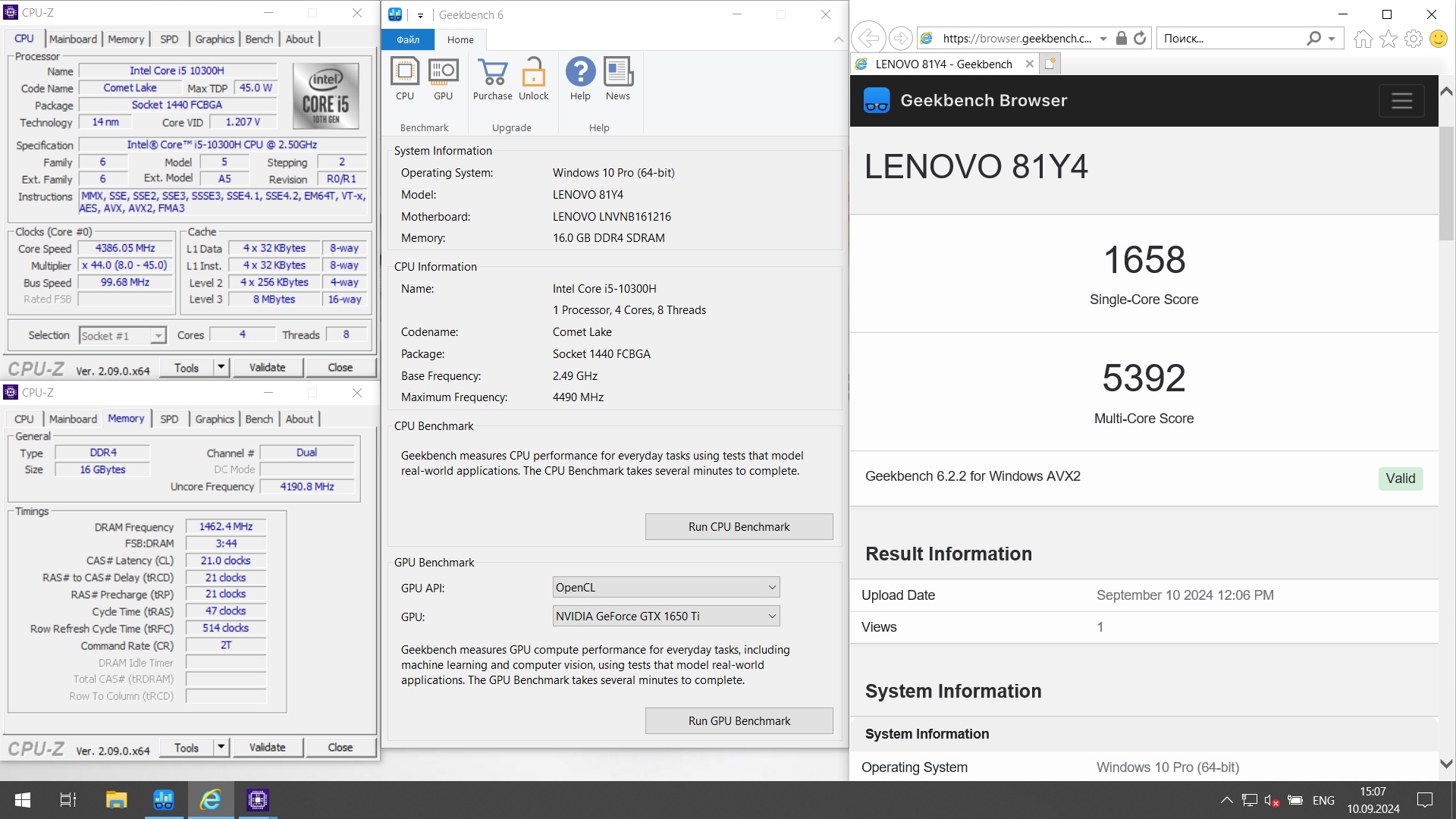Click the Intel Core i5 logo in CPU-Z
This screenshot has width=1456, height=819.
click(326, 97)
